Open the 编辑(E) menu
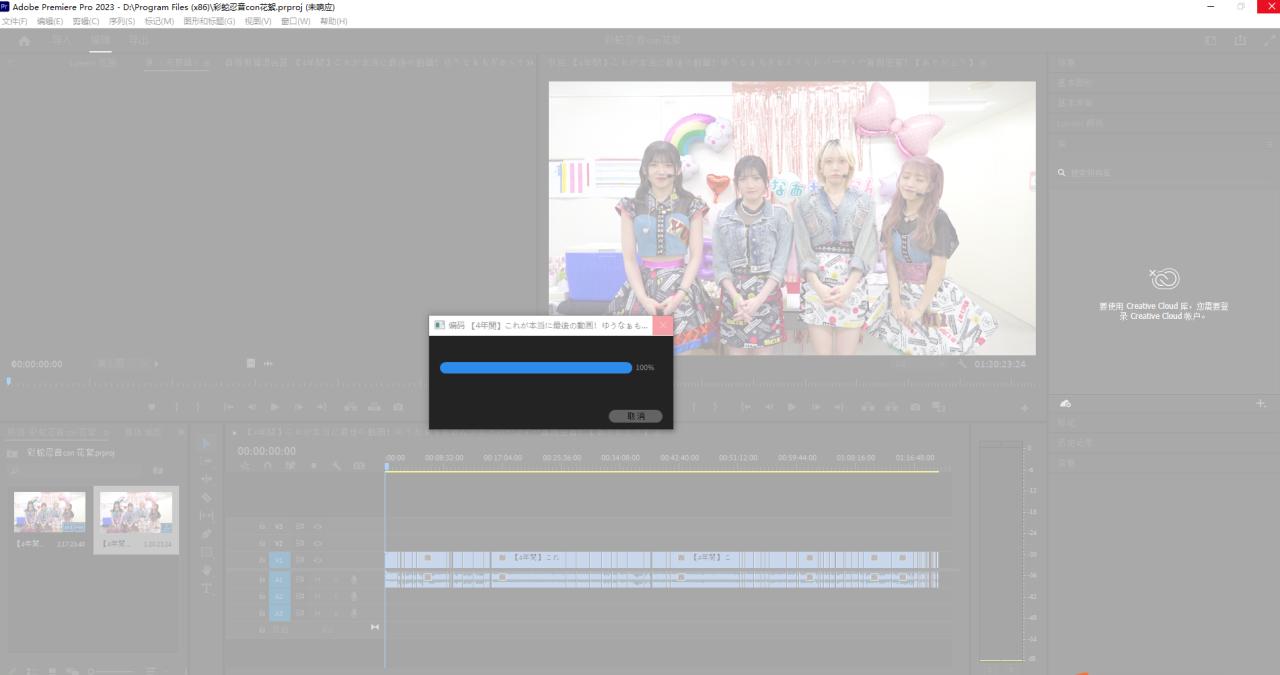The image size is (1280, 675). pos(50,21)
